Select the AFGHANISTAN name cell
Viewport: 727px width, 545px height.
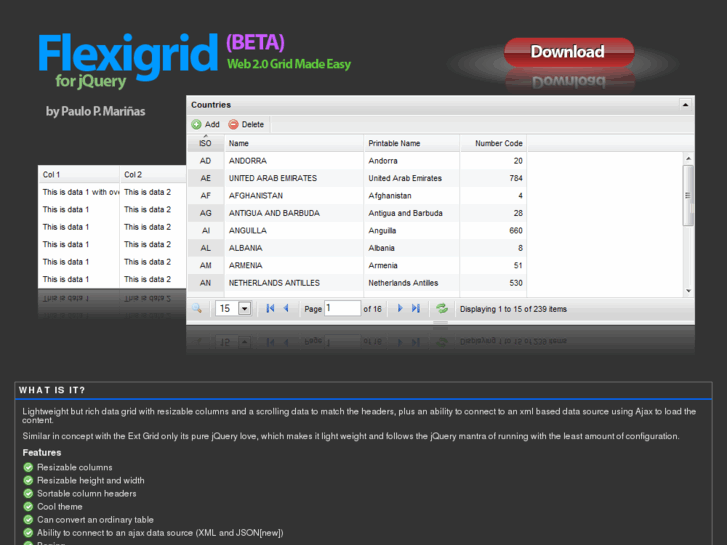(294, 196)
